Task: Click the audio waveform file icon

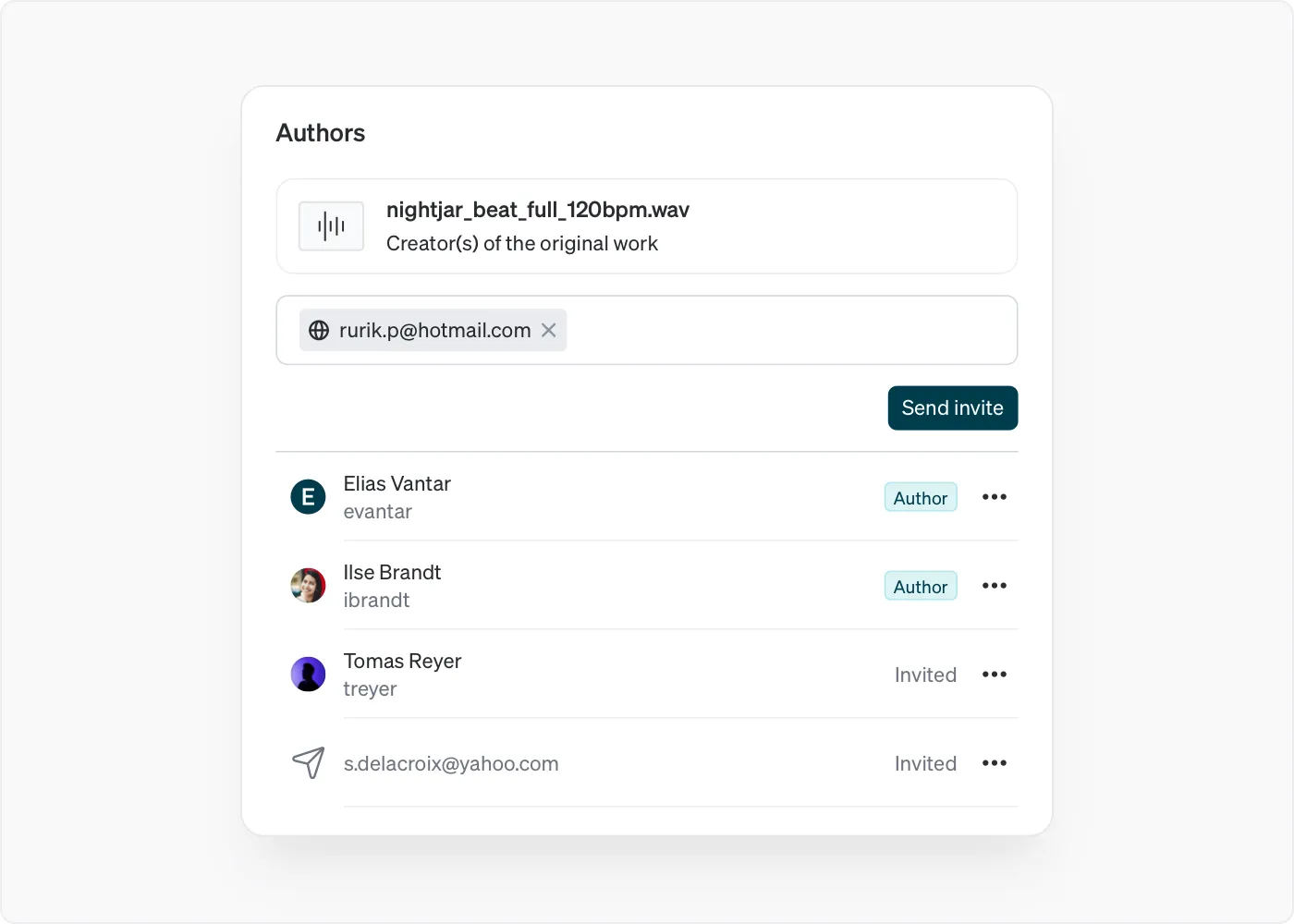Action: coord(331,226)
